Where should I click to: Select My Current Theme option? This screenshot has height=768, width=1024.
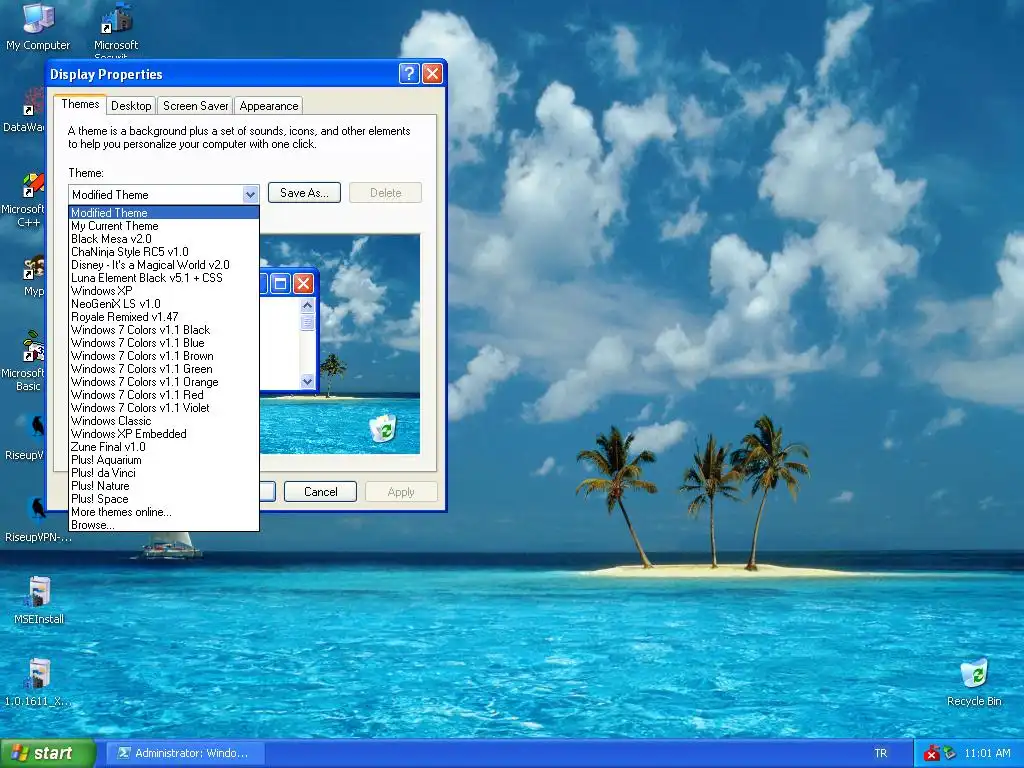pos(164,226)
